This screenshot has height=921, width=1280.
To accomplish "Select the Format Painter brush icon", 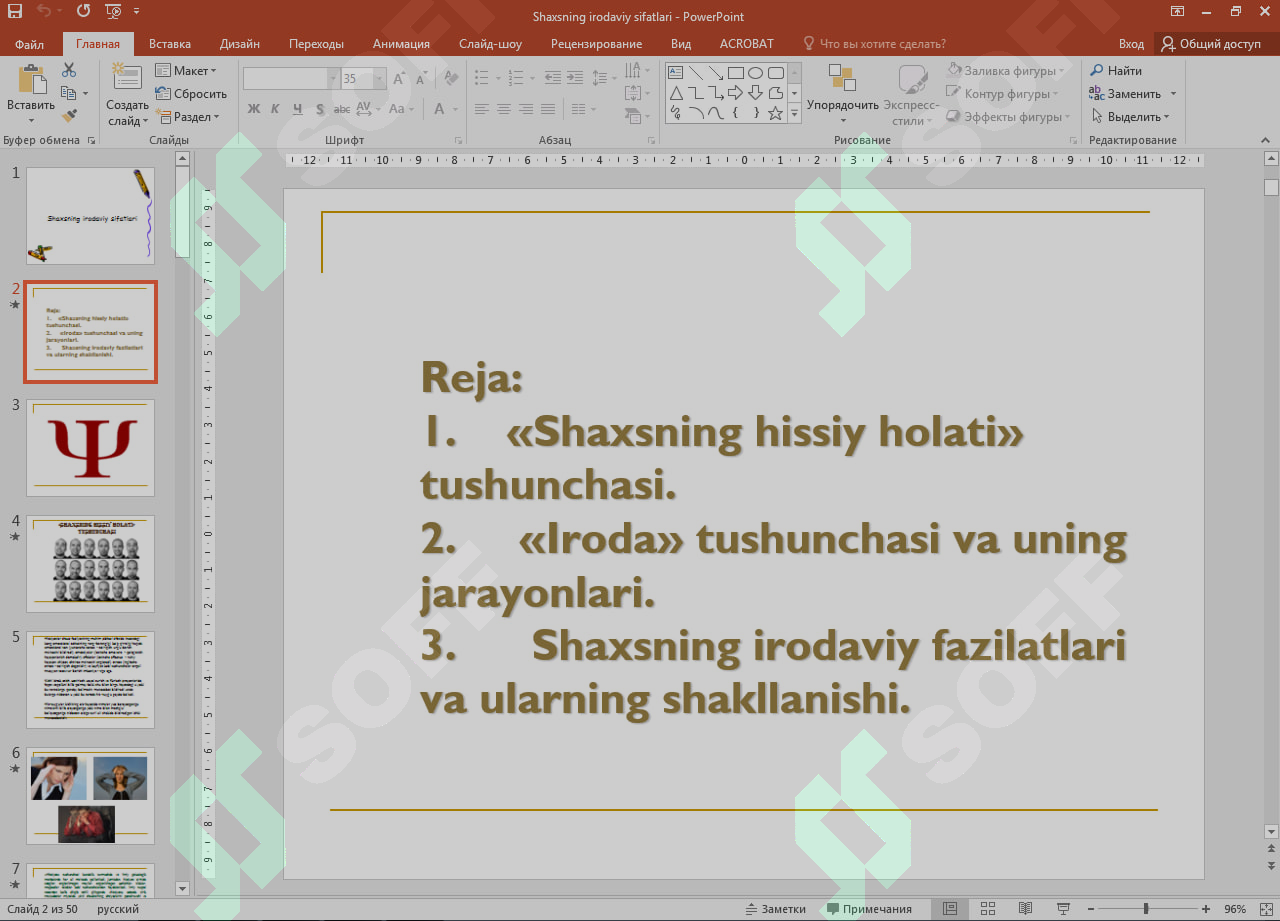I will pyautogui.click(x=69, y=117).
